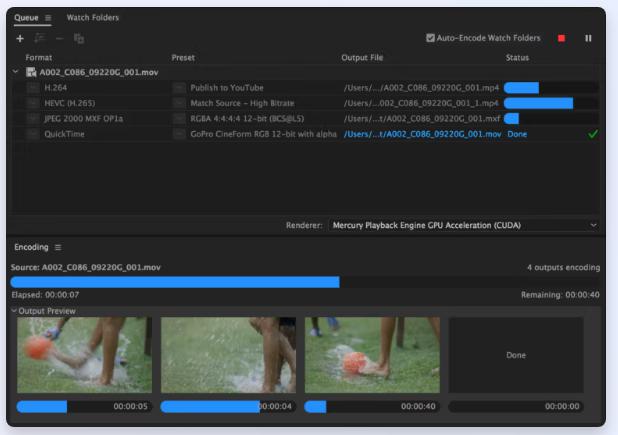The height and width of the screenshot is (435, 618).
Task: Open format dropdown for H.264 row
Action: (33, 87)
